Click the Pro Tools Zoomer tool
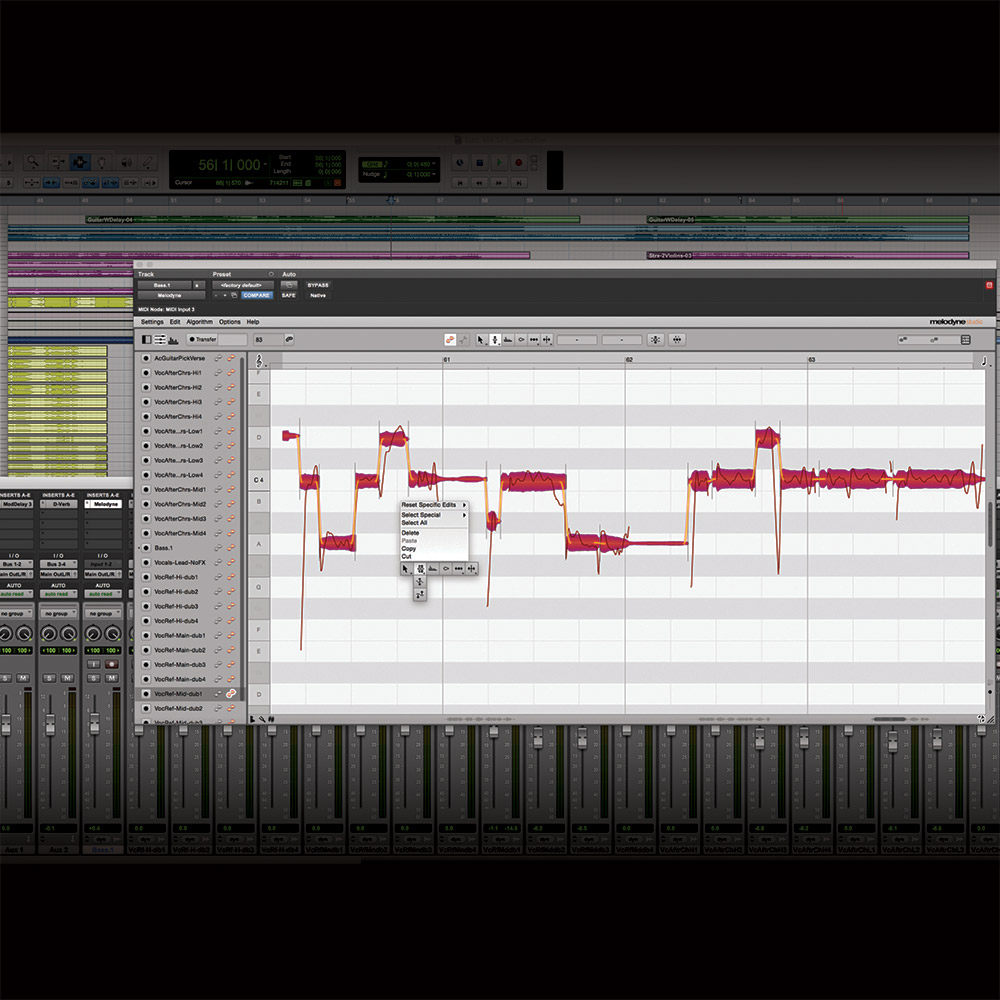 (x=32, y=162)
